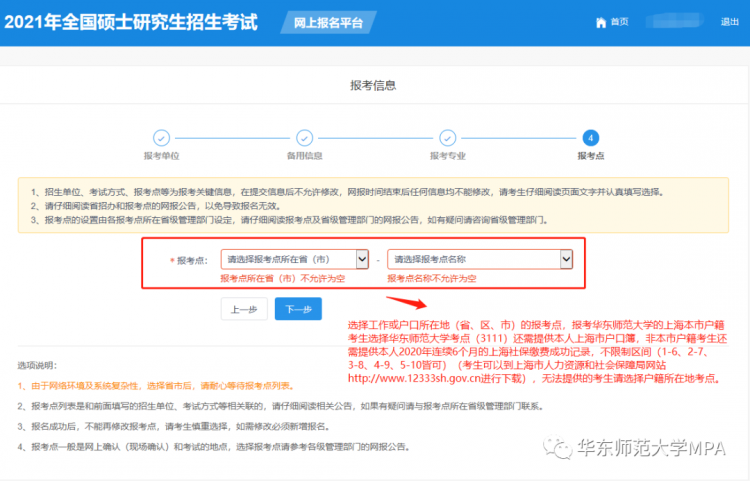Viewport: 750px width, 481px height.
Task: Click the 网上报名平台 badge
Action: pyautogui.click(x=316, y=22)
